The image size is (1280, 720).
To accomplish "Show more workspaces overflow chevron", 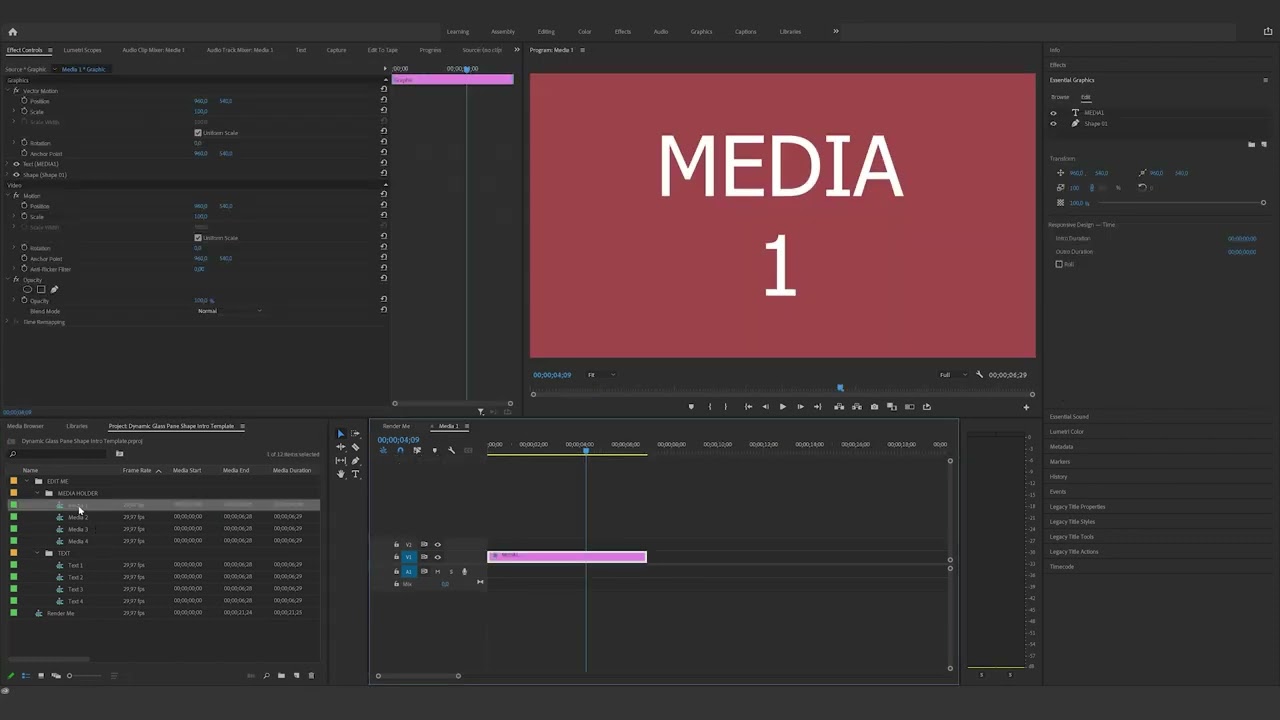I will click(836, 31).
